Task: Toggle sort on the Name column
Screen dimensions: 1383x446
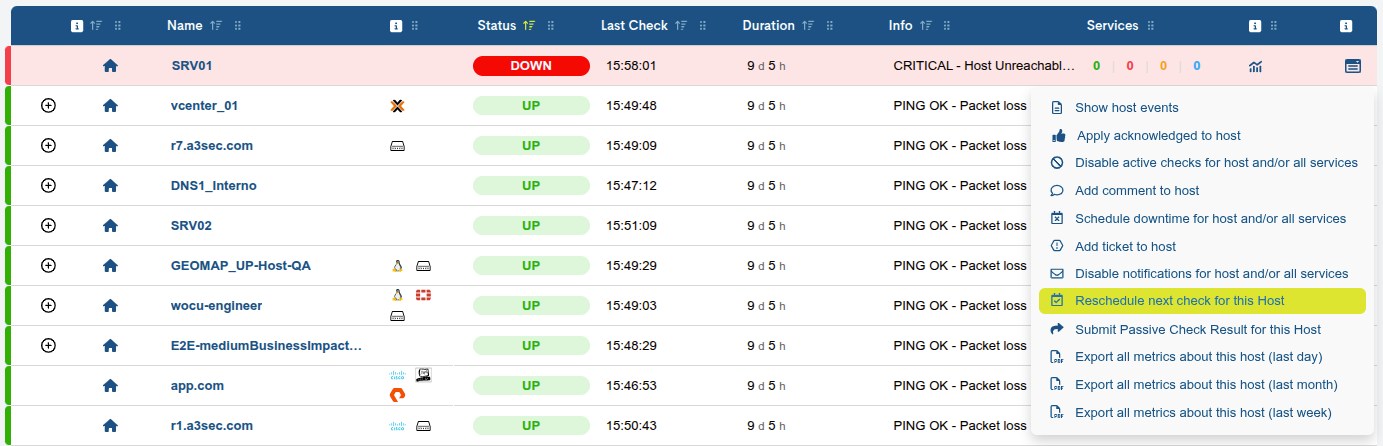Action: (x=215, y=26)
